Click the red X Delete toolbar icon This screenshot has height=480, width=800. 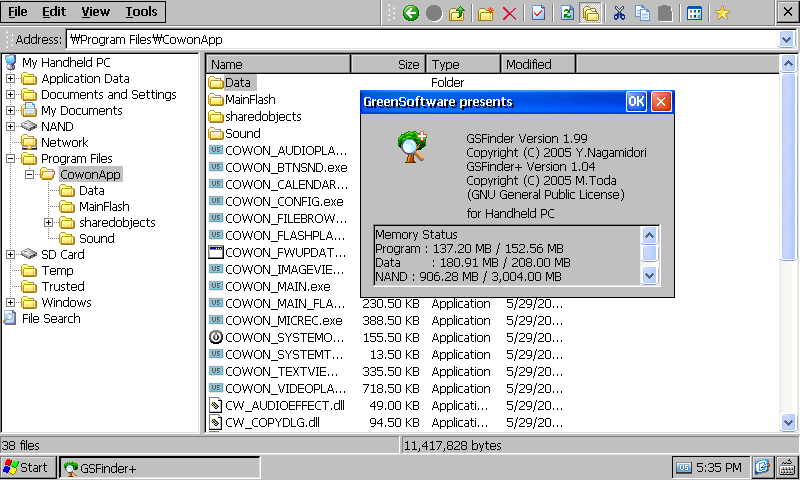click(x=509, y=13)
